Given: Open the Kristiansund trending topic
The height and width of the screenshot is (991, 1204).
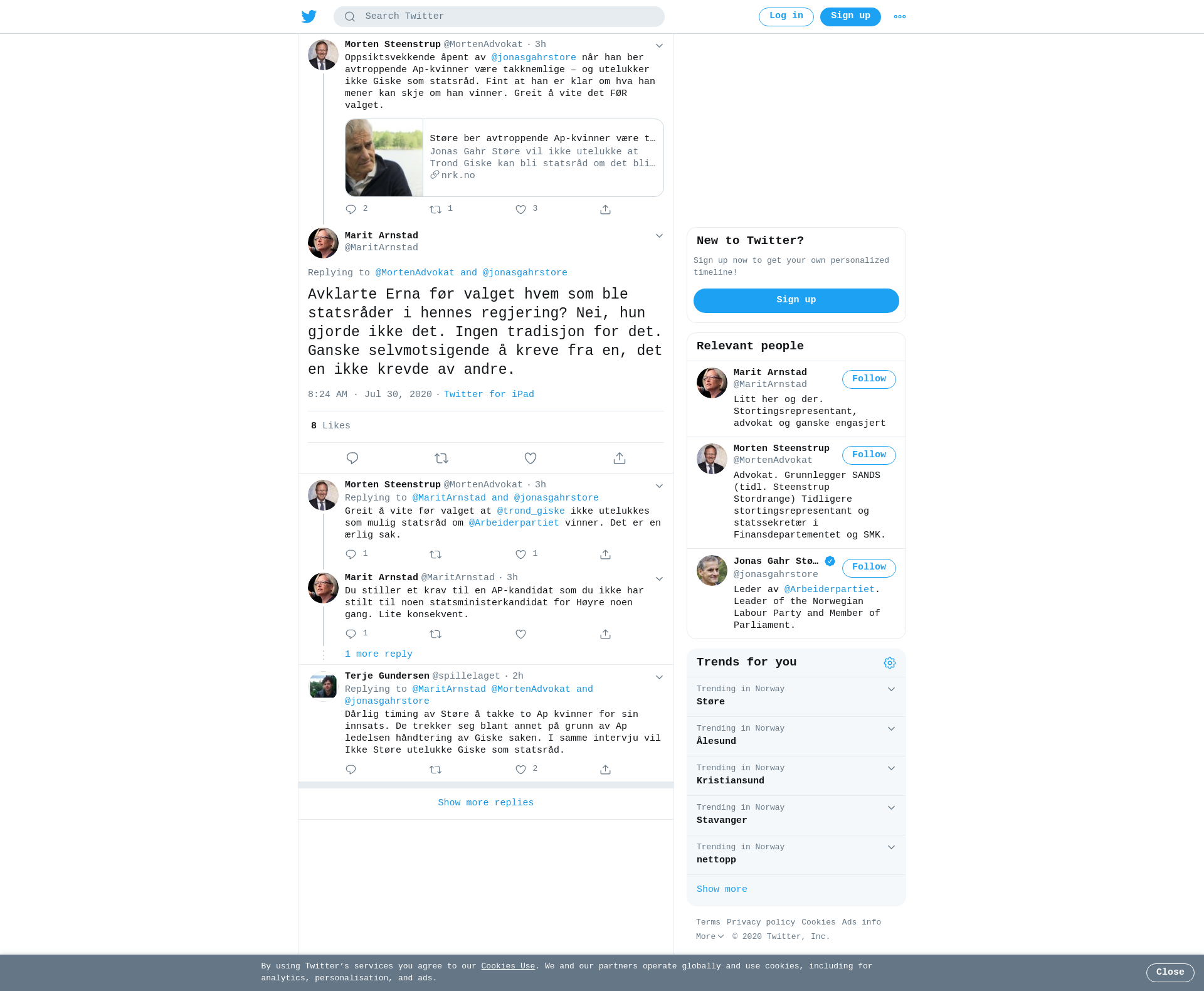Looking at the screenshot, I should point(796,776).
